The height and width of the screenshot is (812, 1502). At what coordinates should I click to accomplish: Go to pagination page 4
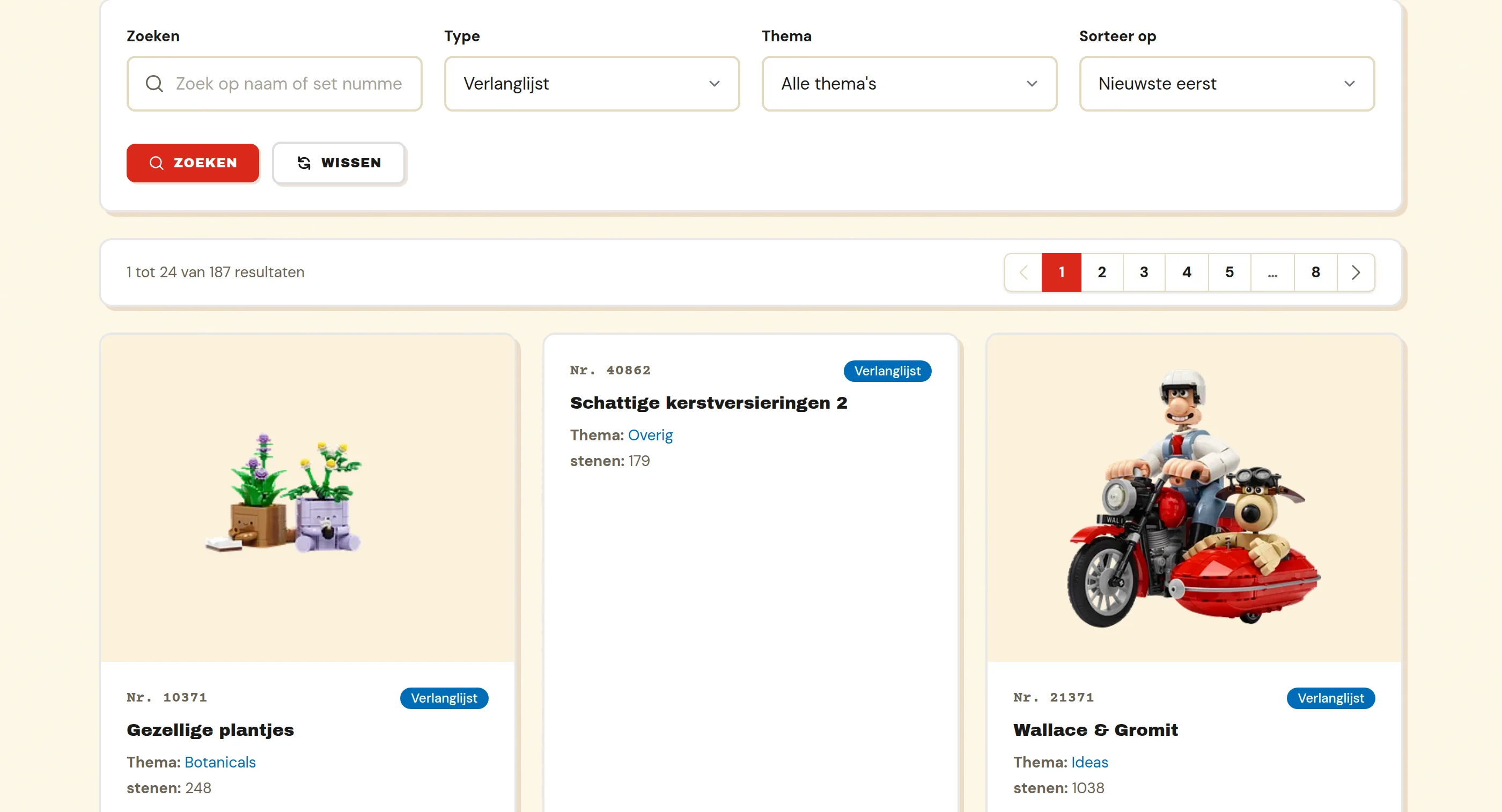1187,272
